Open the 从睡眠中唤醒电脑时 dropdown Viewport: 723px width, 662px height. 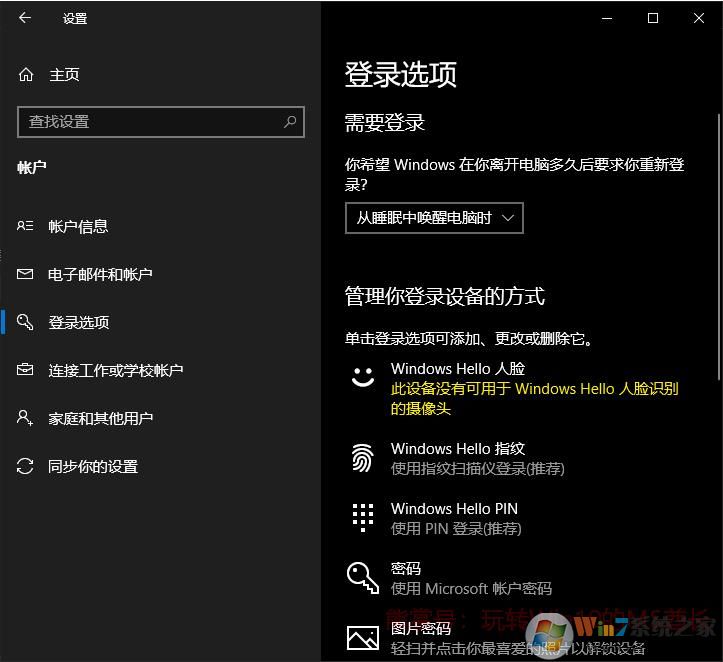pos(434,218)
